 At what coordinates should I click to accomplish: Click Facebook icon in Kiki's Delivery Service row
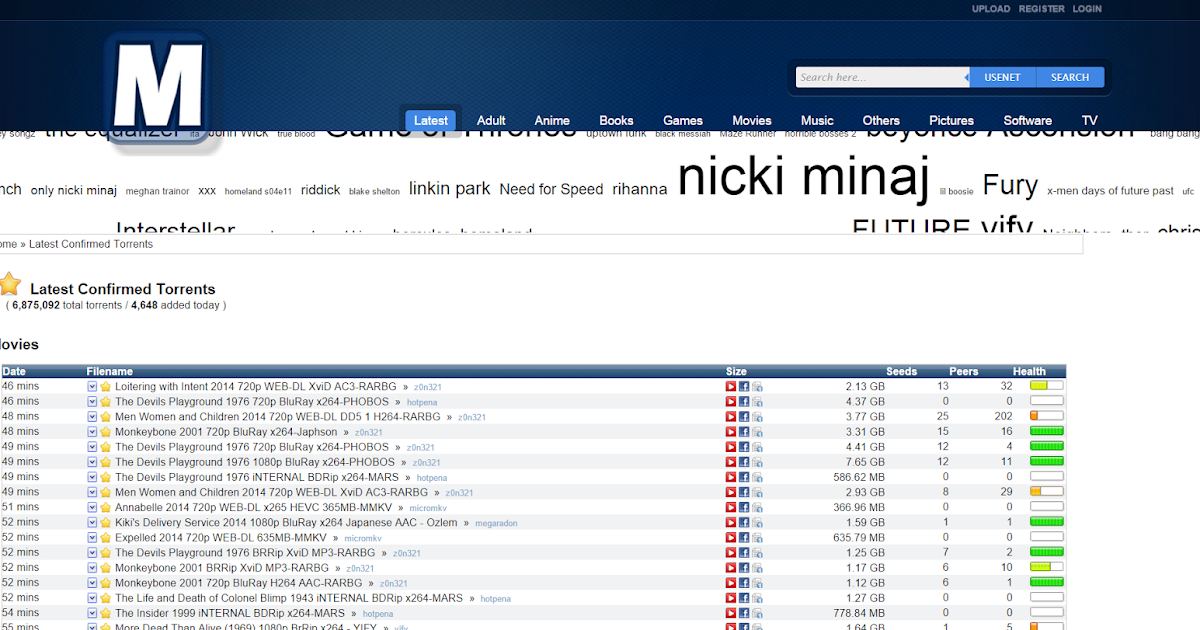[x=744, y=522]
